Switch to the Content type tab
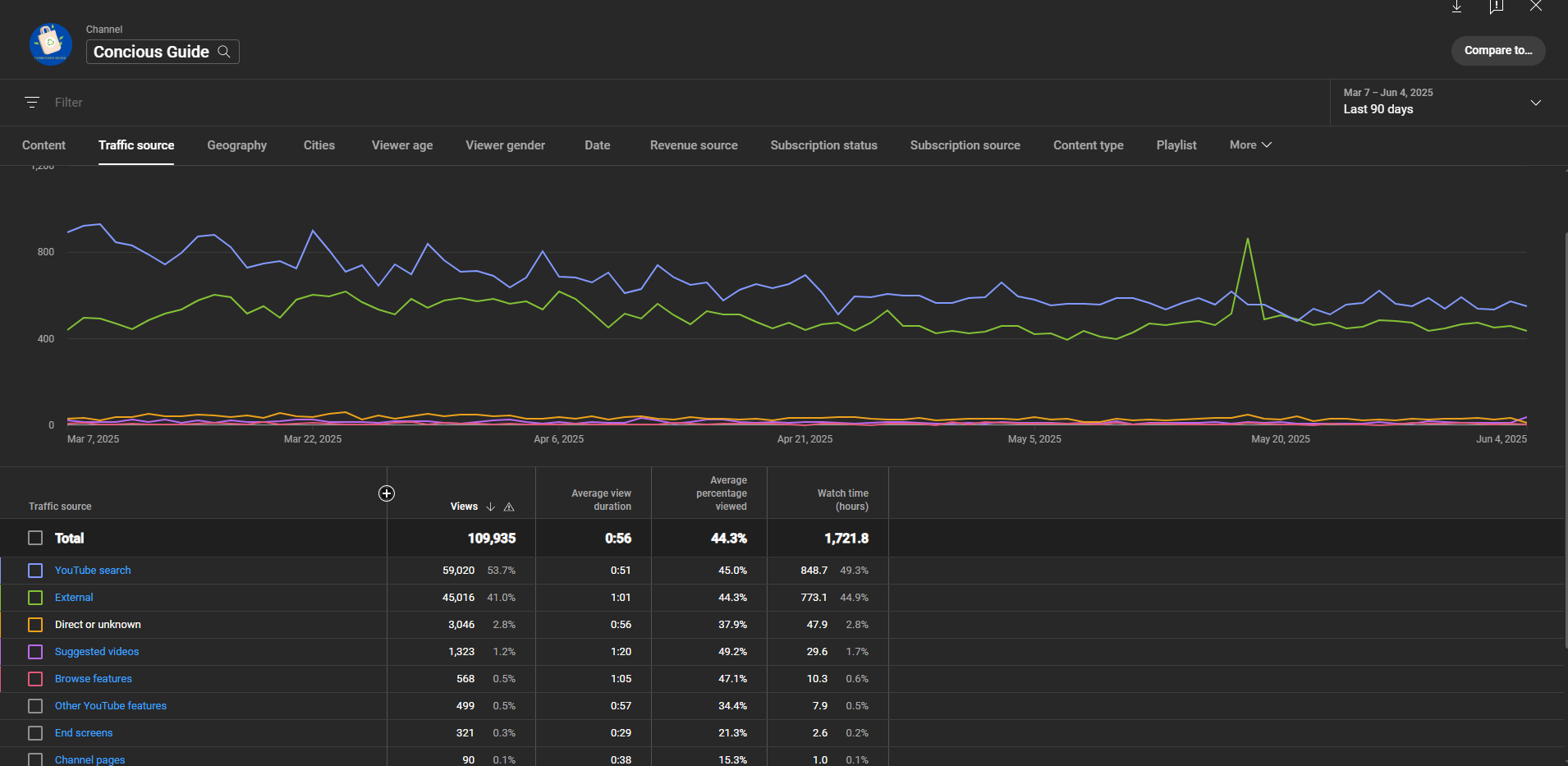The height and width of the screenshot is (766, 1568). 1089,145
